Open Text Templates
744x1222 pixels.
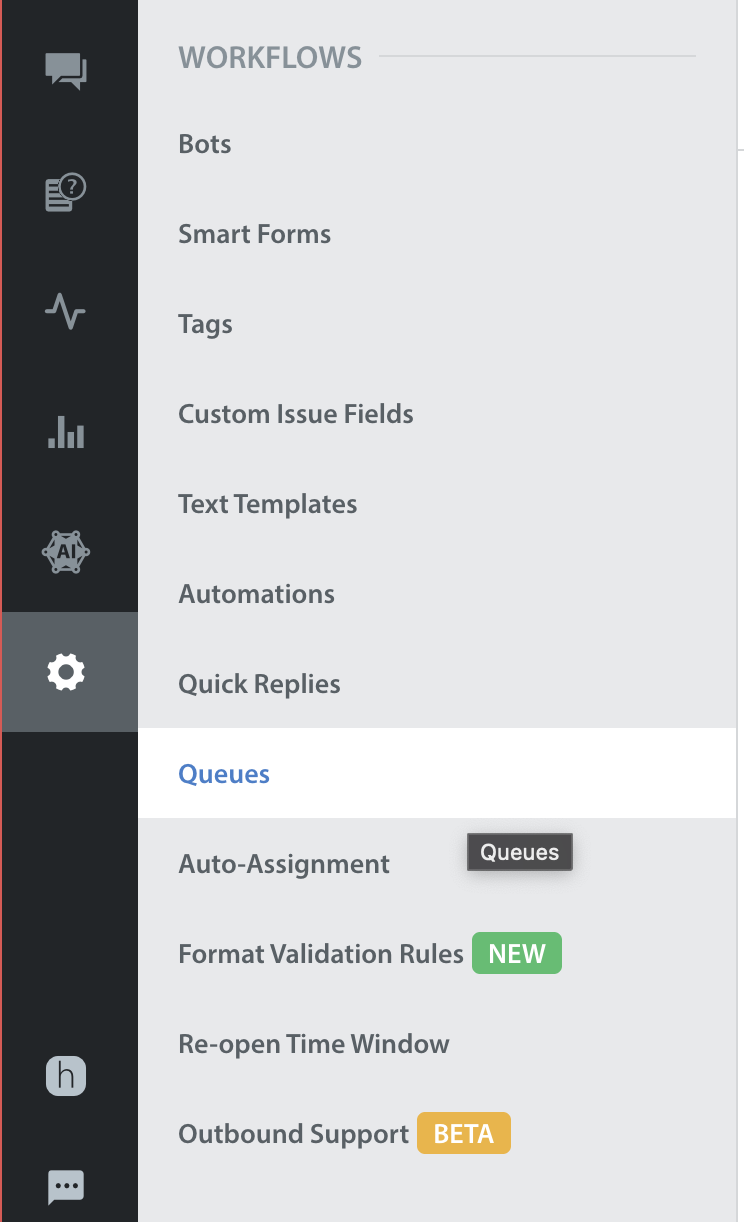[268, 504]
